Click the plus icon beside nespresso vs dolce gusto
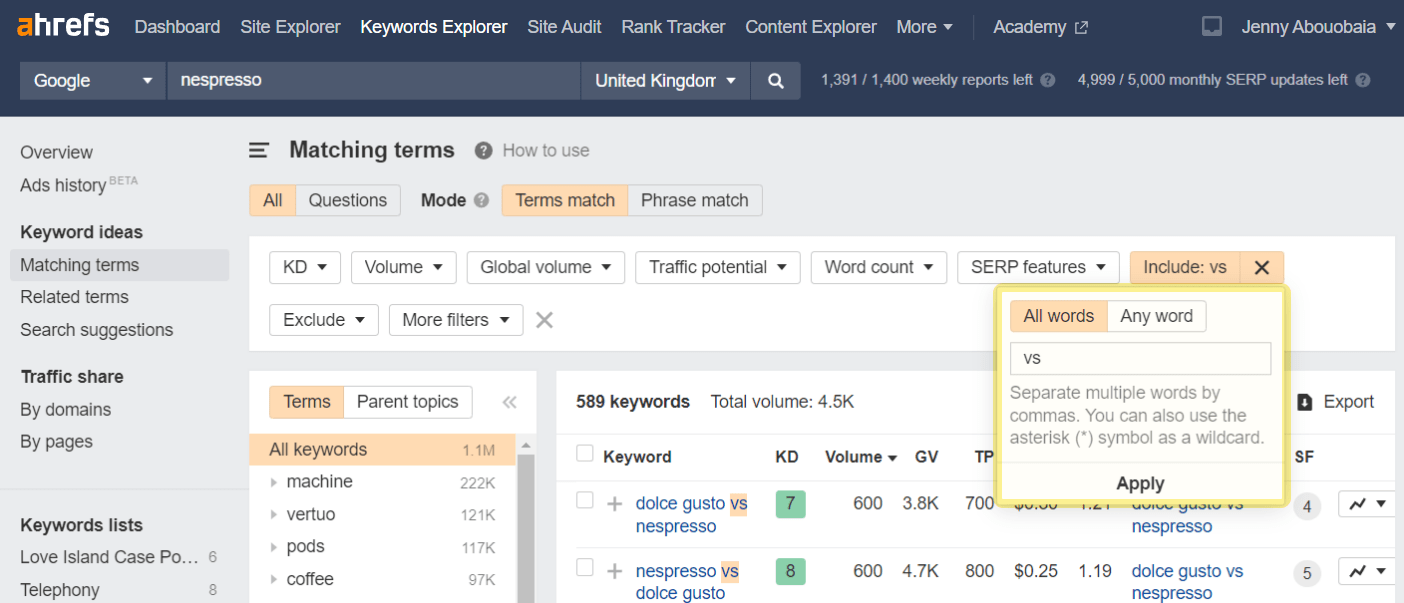 (613, 572)
